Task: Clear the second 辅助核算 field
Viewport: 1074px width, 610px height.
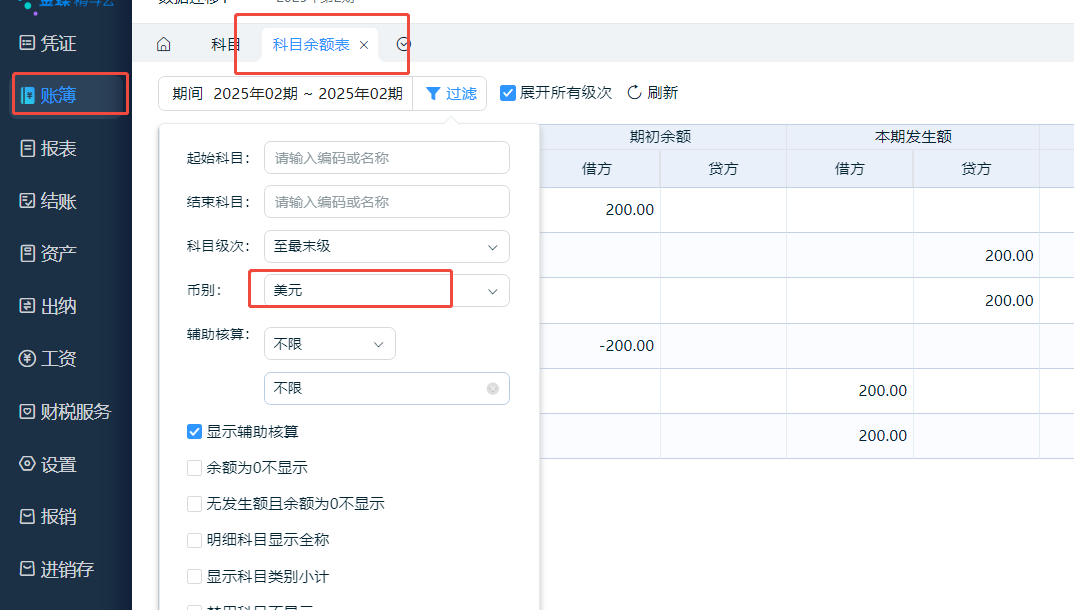Action: pyautogui.click(x=493, y=388)
